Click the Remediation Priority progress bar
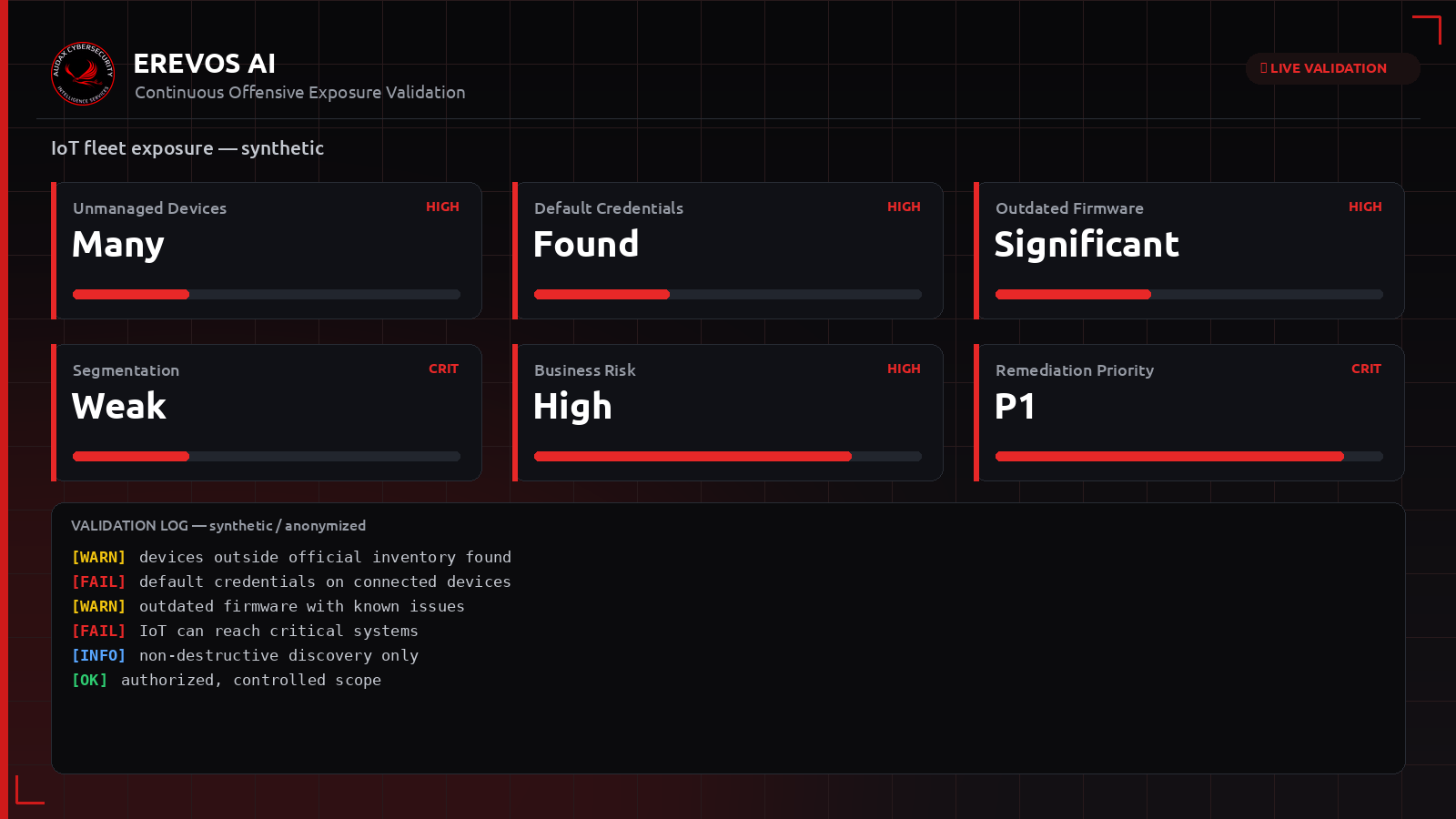The image size is (1456, 819). point(1189,457)
